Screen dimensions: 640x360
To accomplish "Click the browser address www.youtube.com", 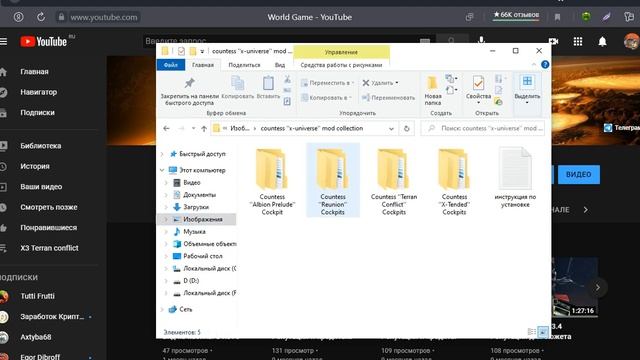I will [x=104, y=17].
